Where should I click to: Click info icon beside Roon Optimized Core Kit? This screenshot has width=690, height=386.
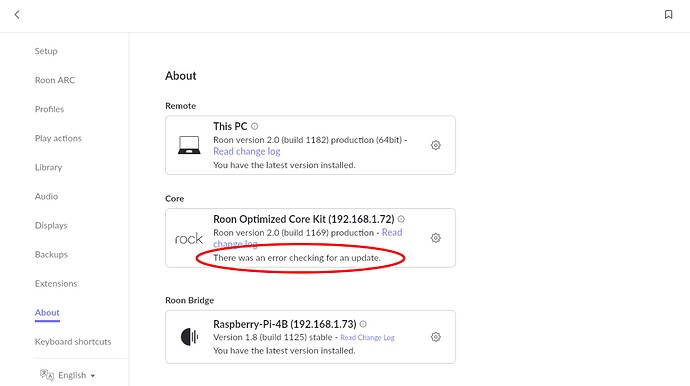[x=401, y=219]
